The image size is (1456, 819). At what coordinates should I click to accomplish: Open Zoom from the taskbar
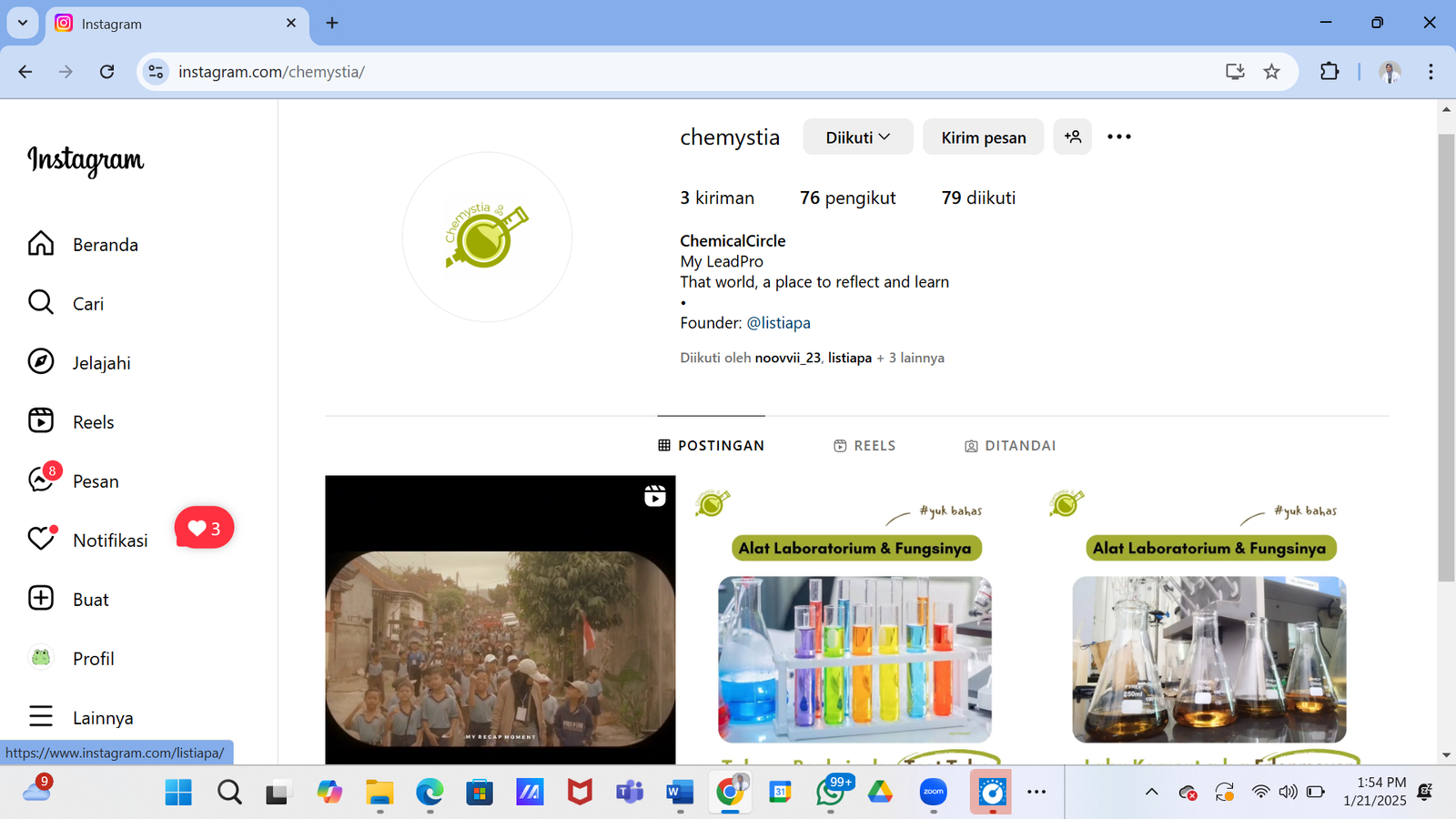(x=934, y=793)
